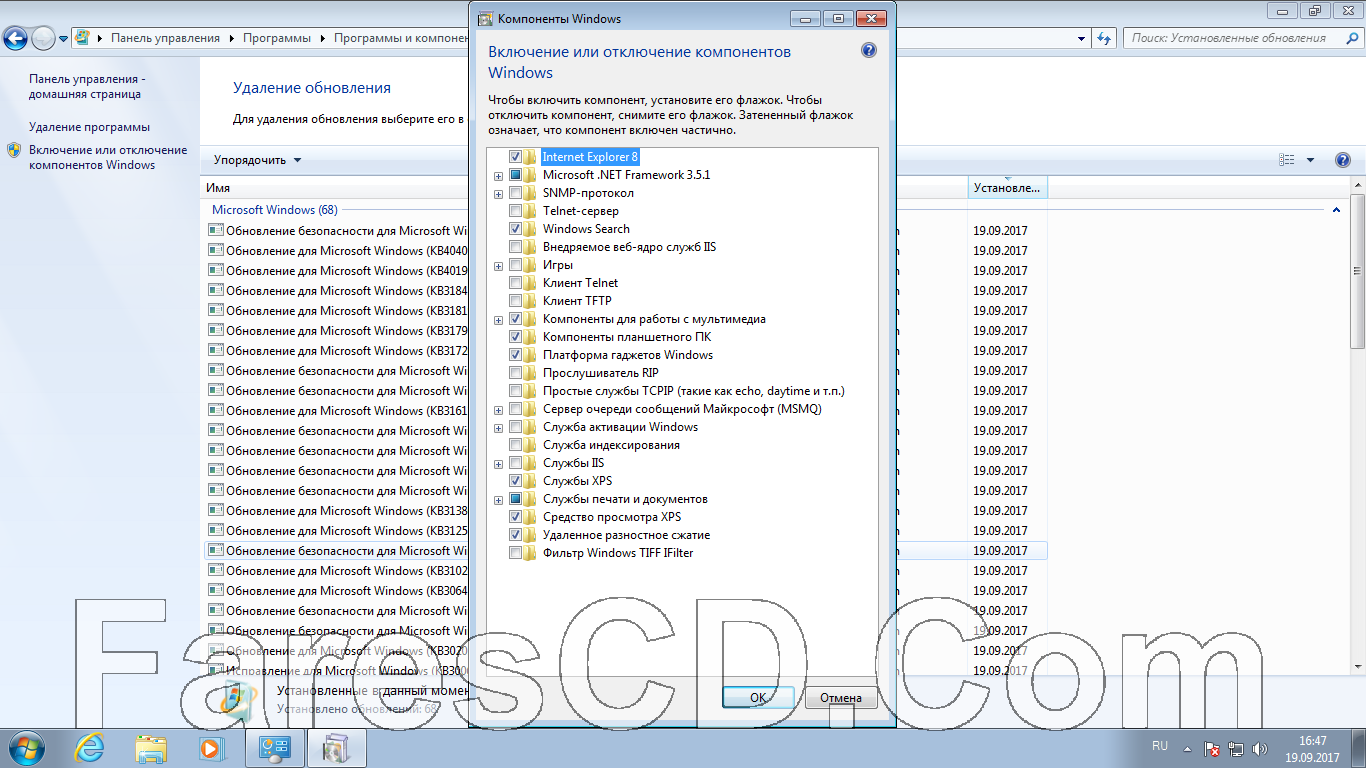Click the shield icon beside Windows features link

coord(14,150)
